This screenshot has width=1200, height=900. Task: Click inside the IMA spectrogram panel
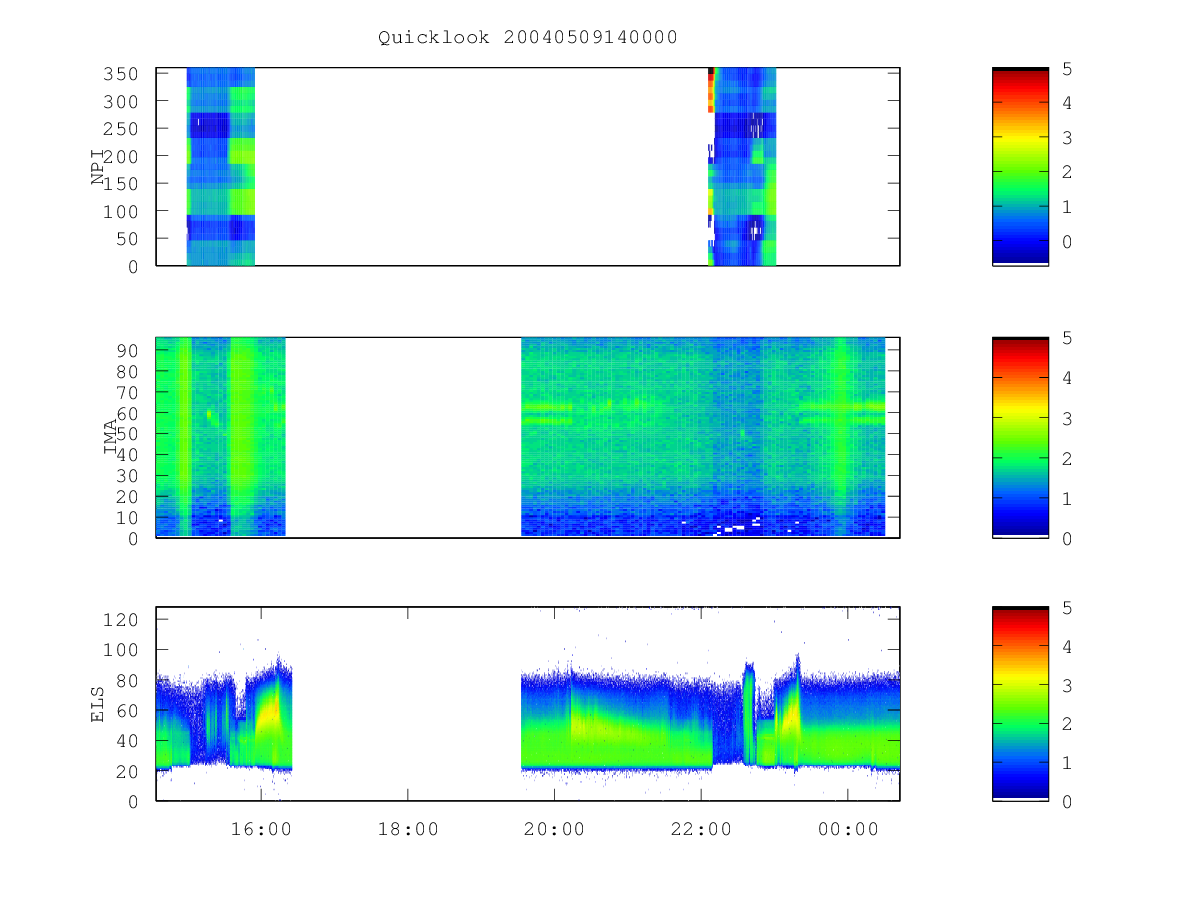(x=528, y=437)
